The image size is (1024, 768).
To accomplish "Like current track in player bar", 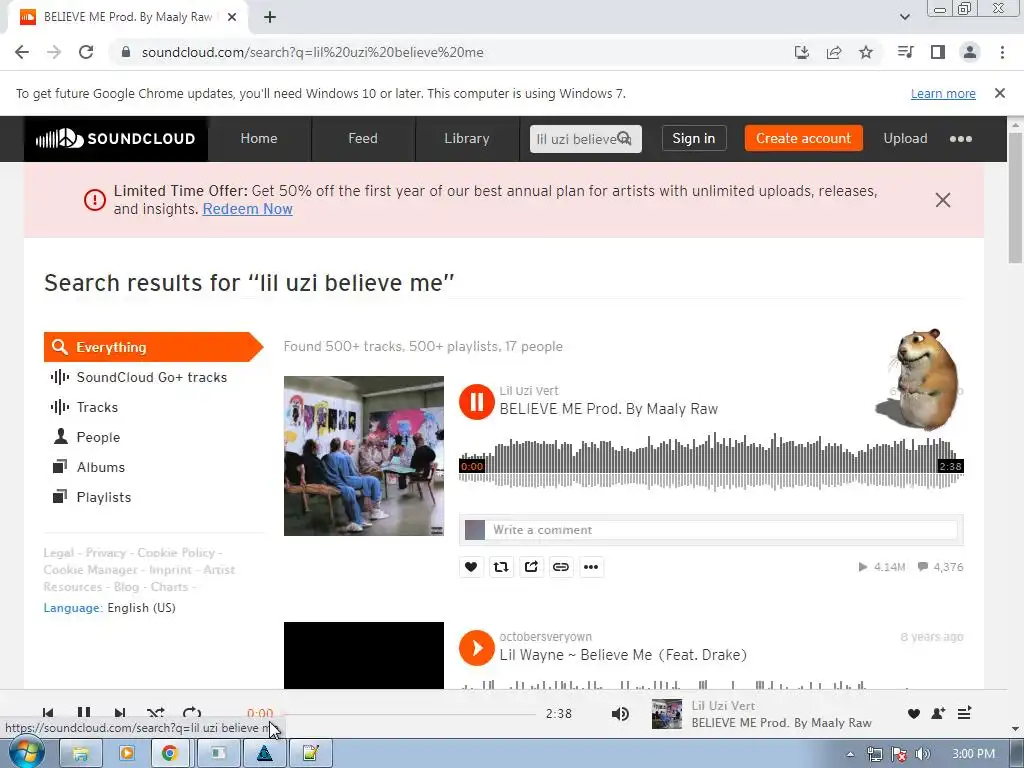I will 914,714.
